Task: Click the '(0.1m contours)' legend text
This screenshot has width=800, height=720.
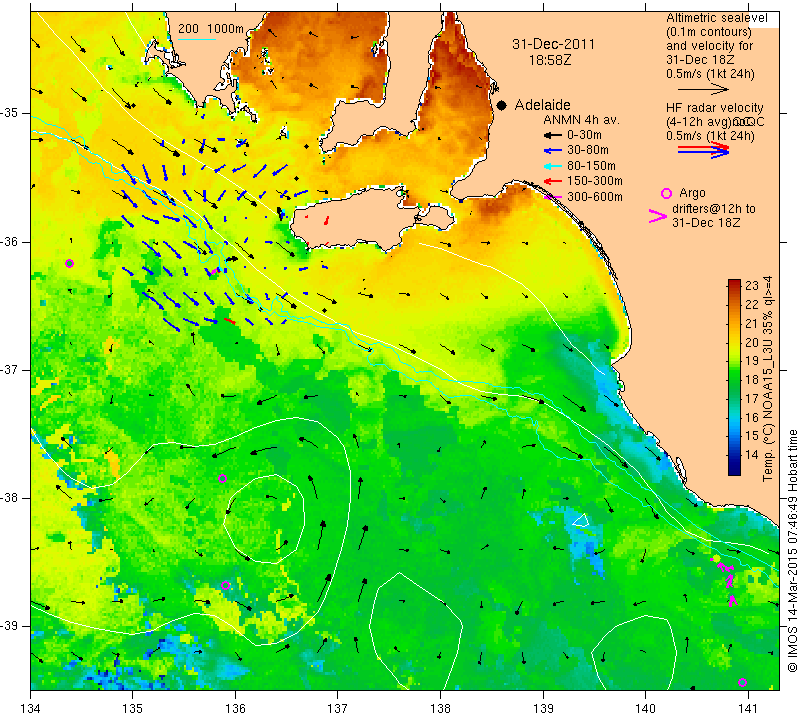Action: click(709, 32)
